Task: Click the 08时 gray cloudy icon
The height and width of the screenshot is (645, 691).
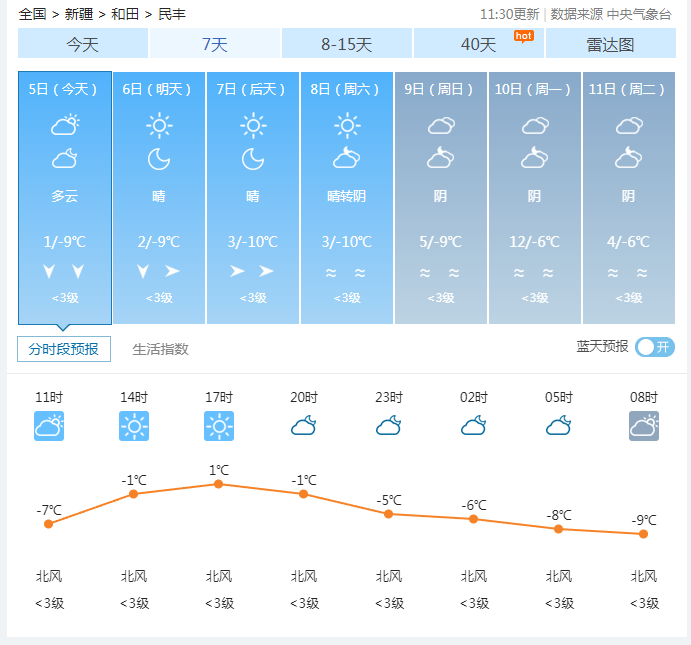Action: point(644,426)
